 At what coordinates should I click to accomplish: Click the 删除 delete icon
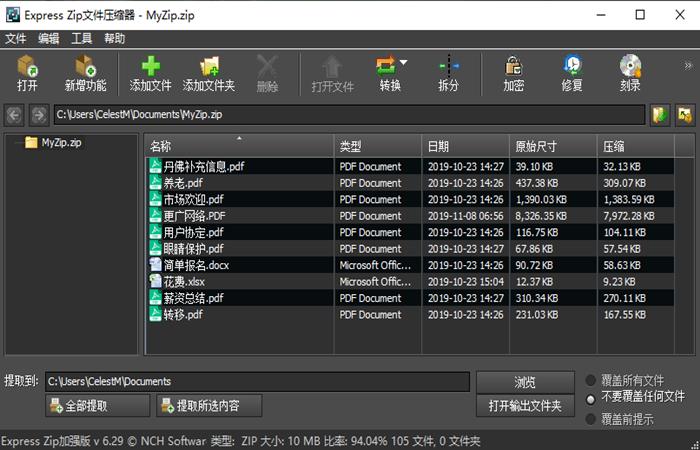pyautogui.click(x=267, y=66)
